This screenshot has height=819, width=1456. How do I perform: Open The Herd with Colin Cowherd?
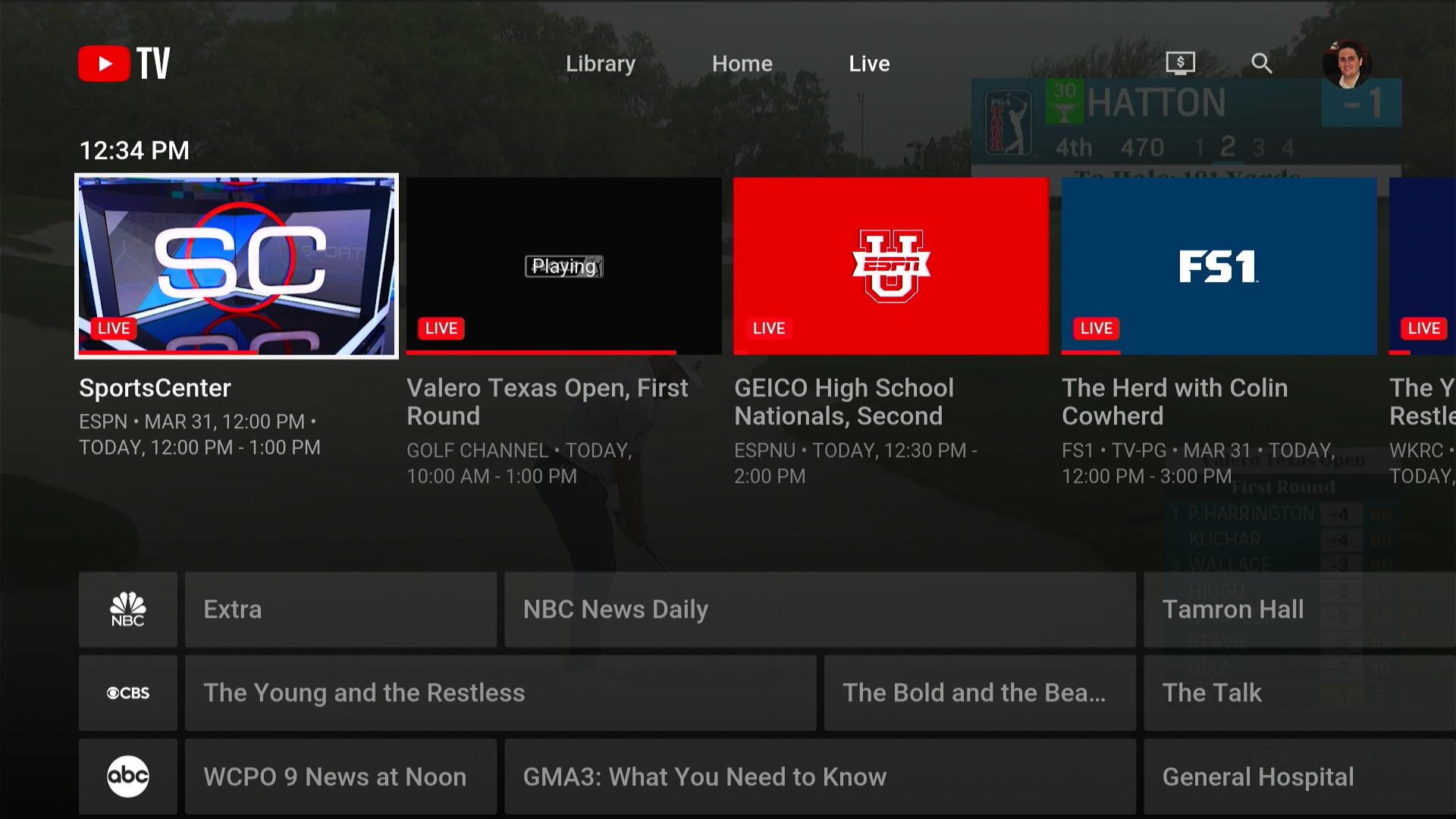[1218, 265]
